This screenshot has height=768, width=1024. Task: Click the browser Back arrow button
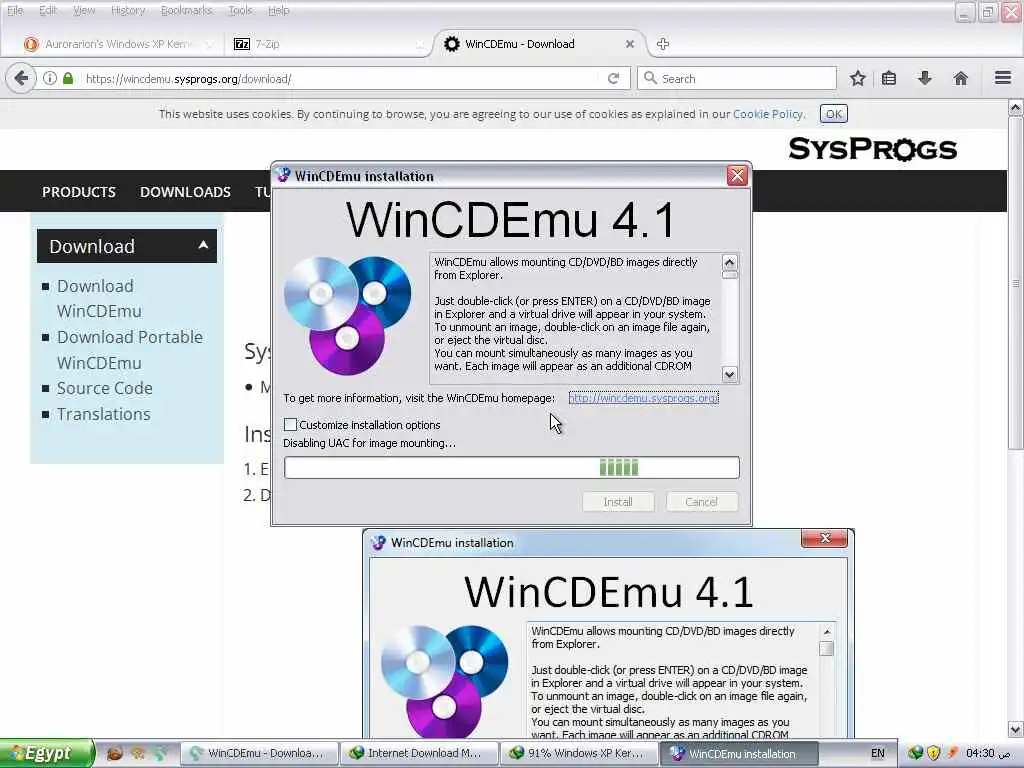[21, 78]
